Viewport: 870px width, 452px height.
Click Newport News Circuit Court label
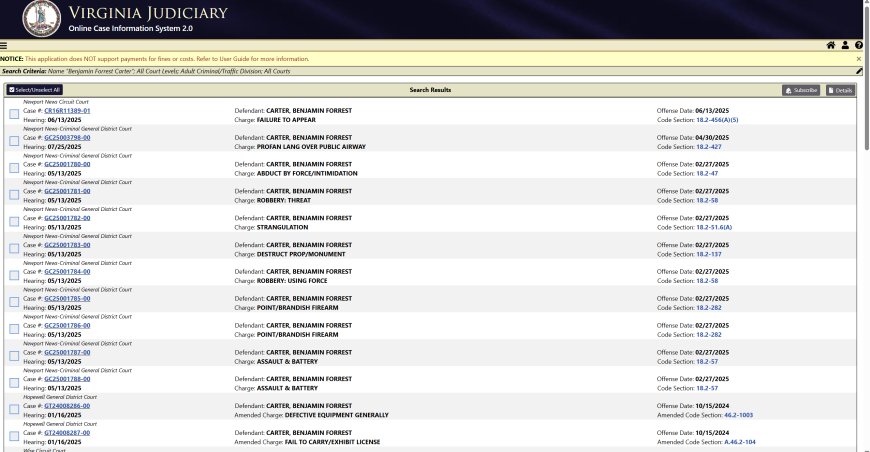pos(55,102)
